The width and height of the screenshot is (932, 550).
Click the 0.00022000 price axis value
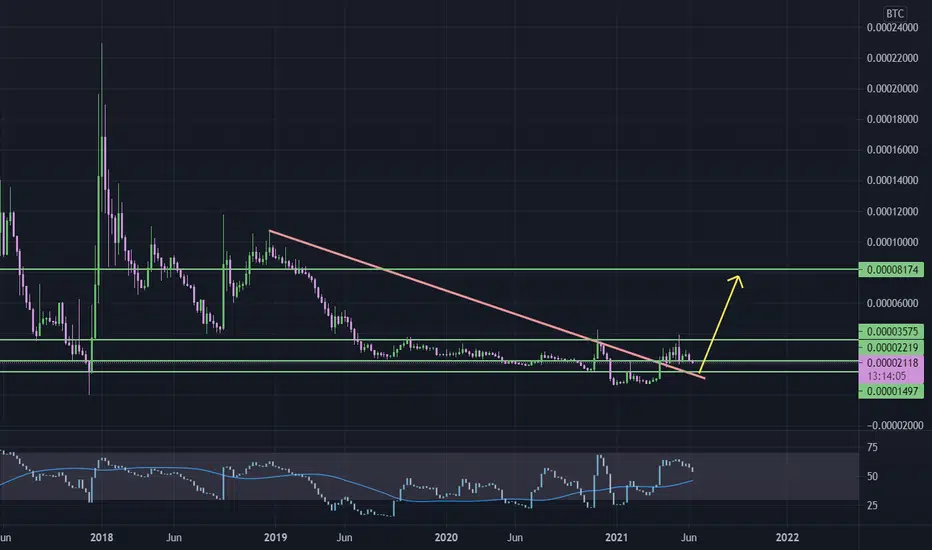pos(892,58)
